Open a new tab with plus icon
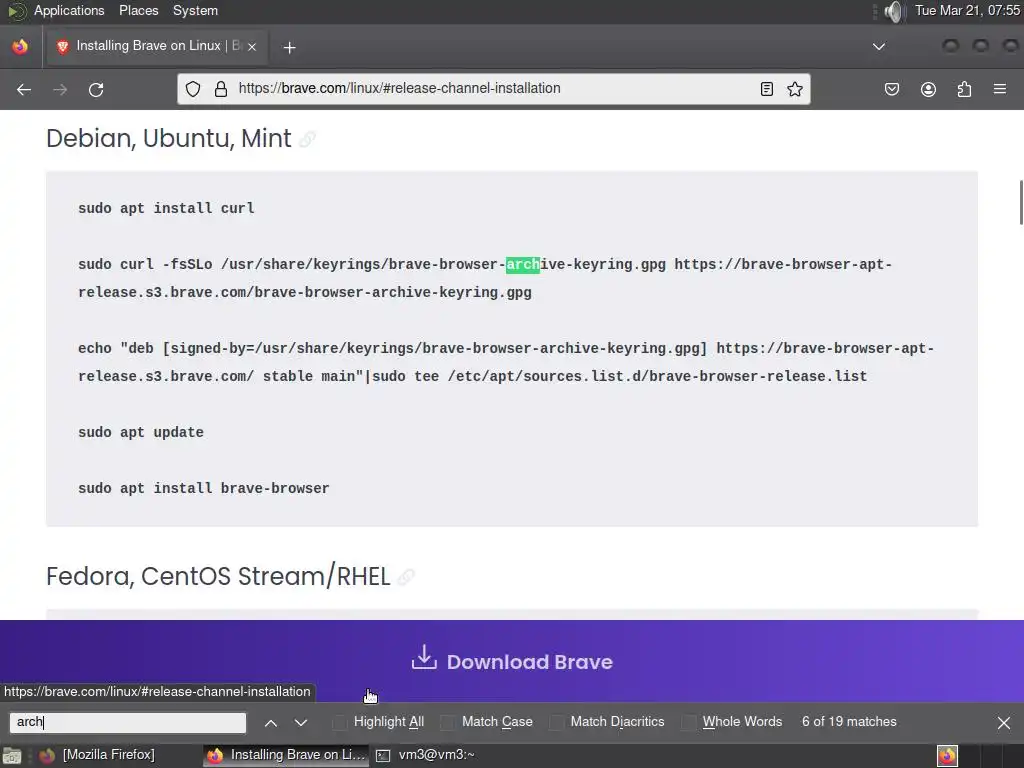Viewport: 1024px width, 768px height. [289, 47]
